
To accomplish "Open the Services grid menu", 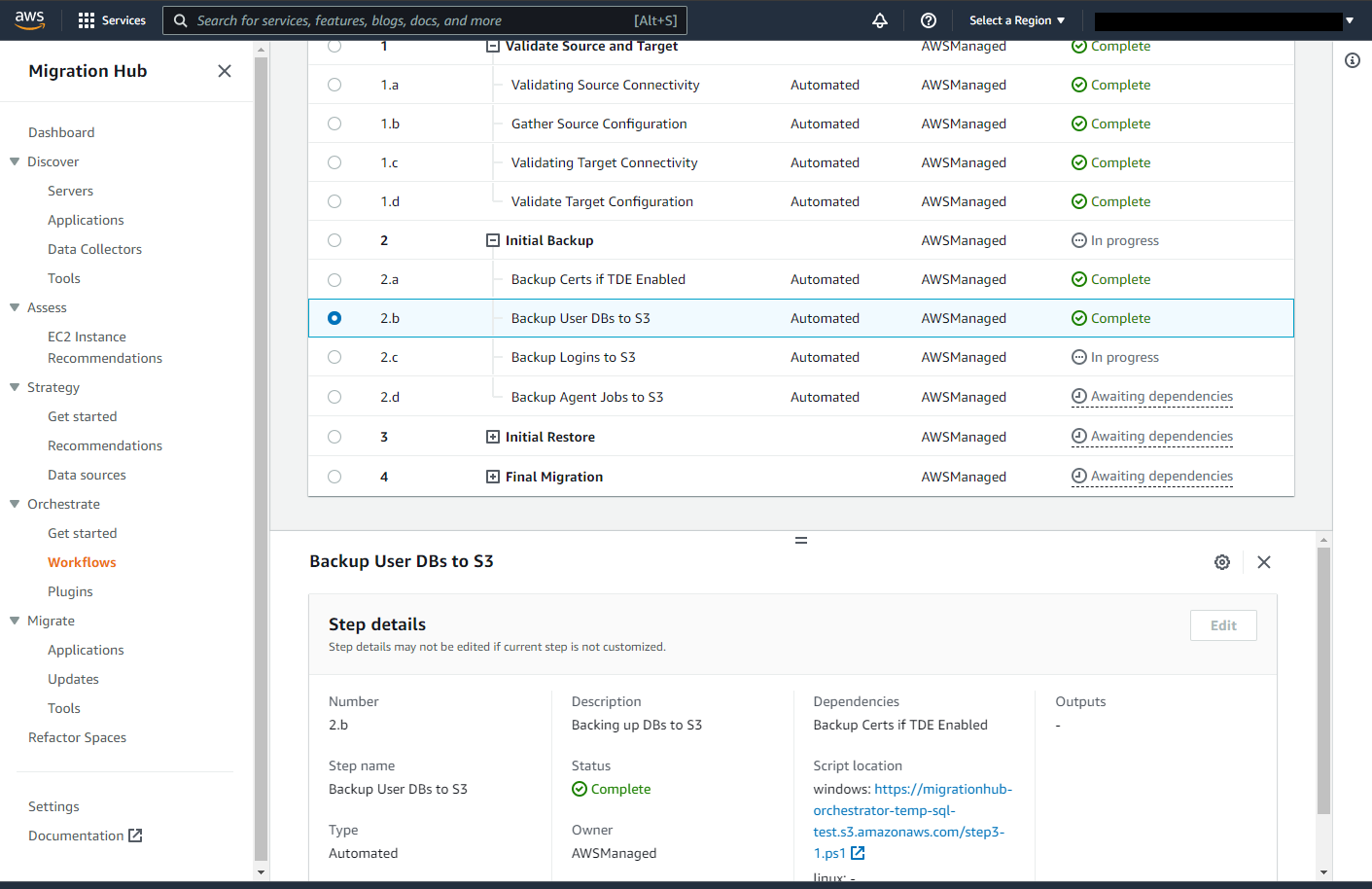I will tap(112, 20).
